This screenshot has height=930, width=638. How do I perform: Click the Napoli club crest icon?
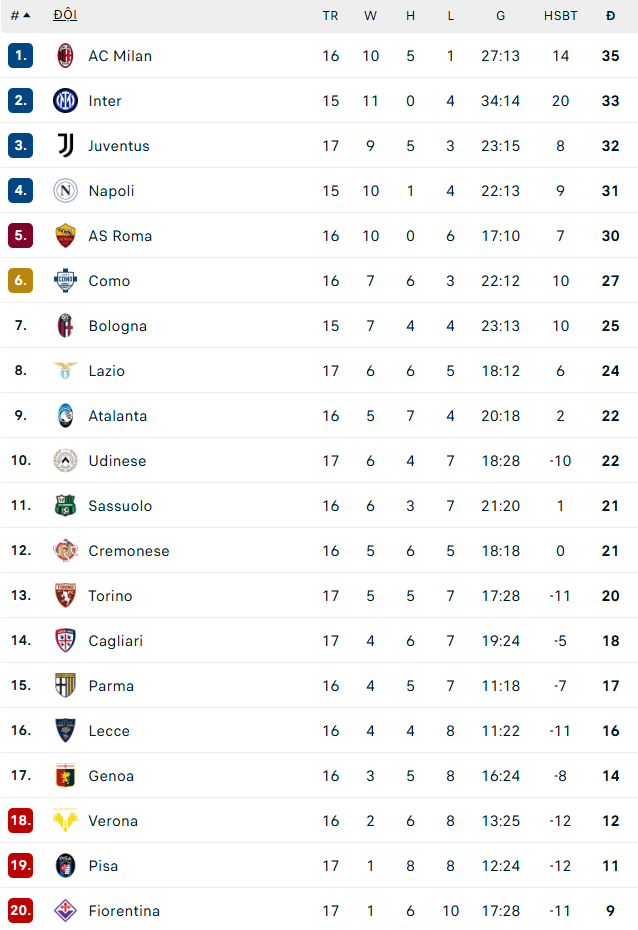(63, 191)
